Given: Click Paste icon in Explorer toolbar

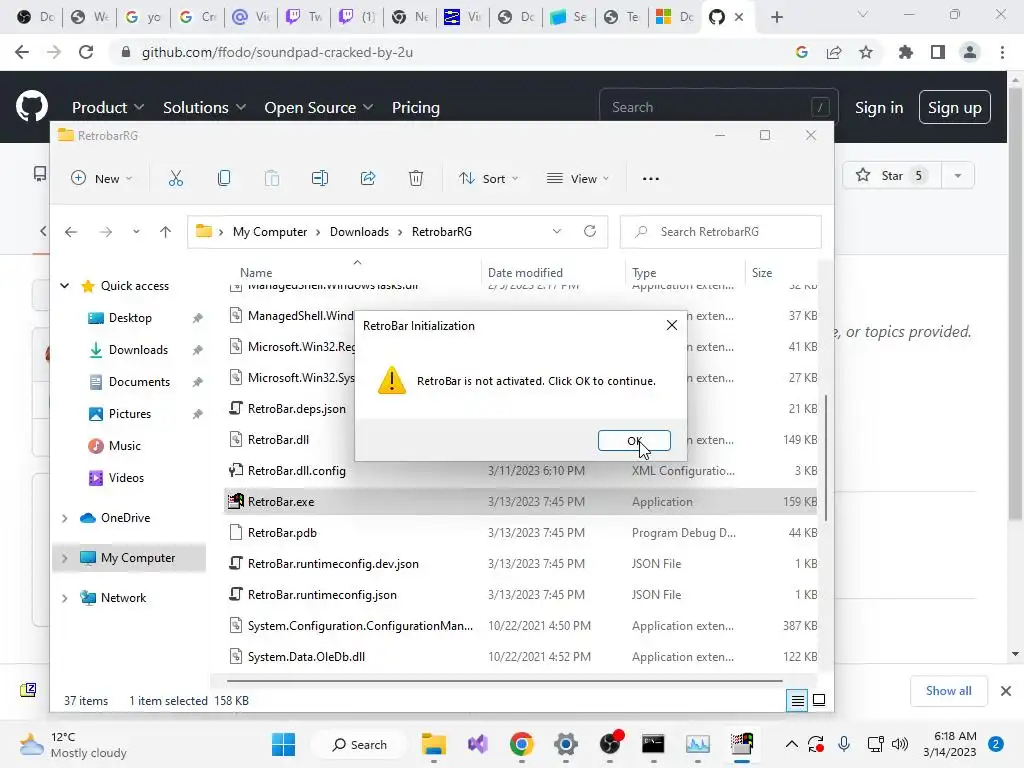Looking at the screenshot, I should [272, 178].
